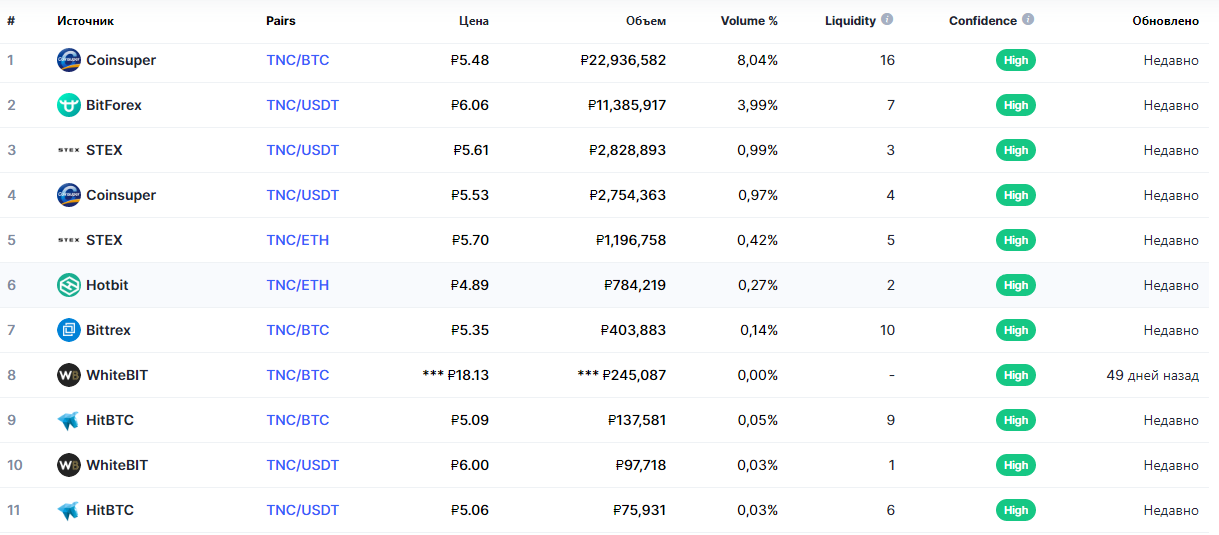Click the Confidence info icon

pos(1028,19)
